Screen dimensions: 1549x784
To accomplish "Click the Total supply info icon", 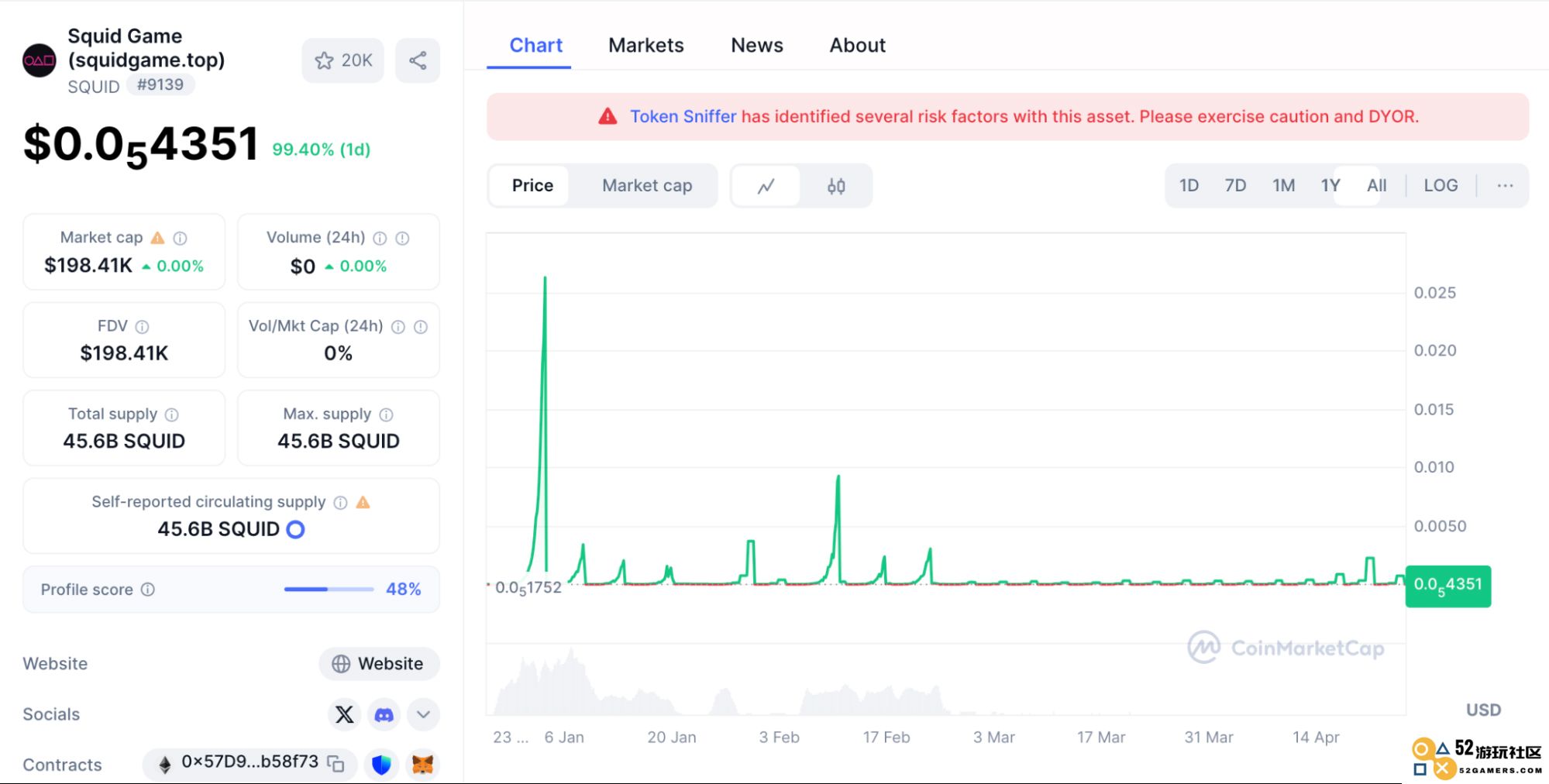I will (171, 414).
